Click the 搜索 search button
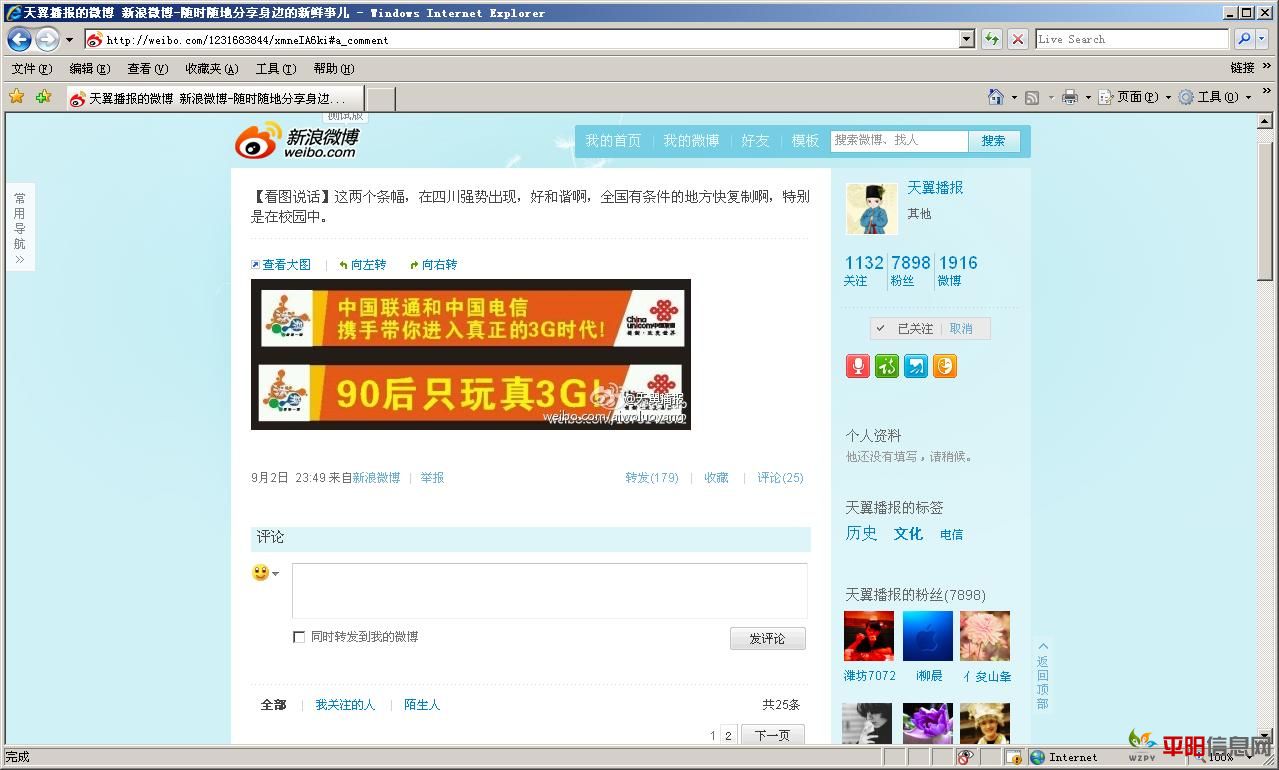 point(993,141)
